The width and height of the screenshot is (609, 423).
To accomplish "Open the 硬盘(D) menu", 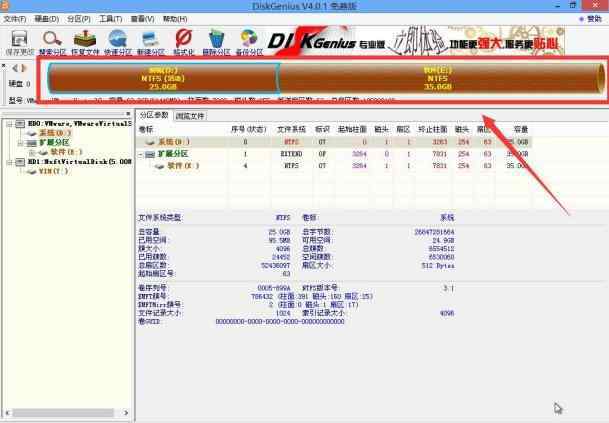I will coord(47,19).
